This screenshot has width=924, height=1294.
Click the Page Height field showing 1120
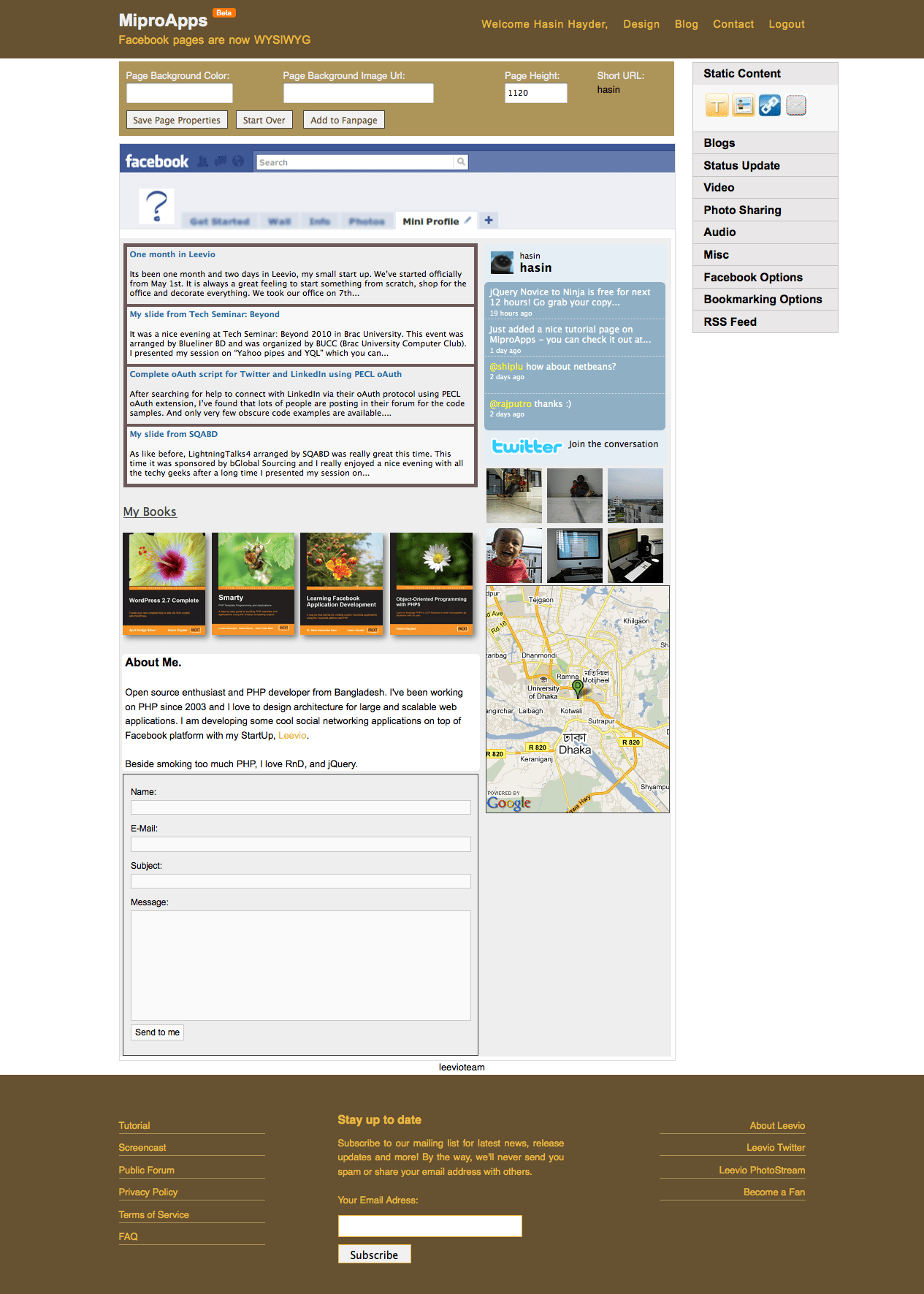point(536,94)
